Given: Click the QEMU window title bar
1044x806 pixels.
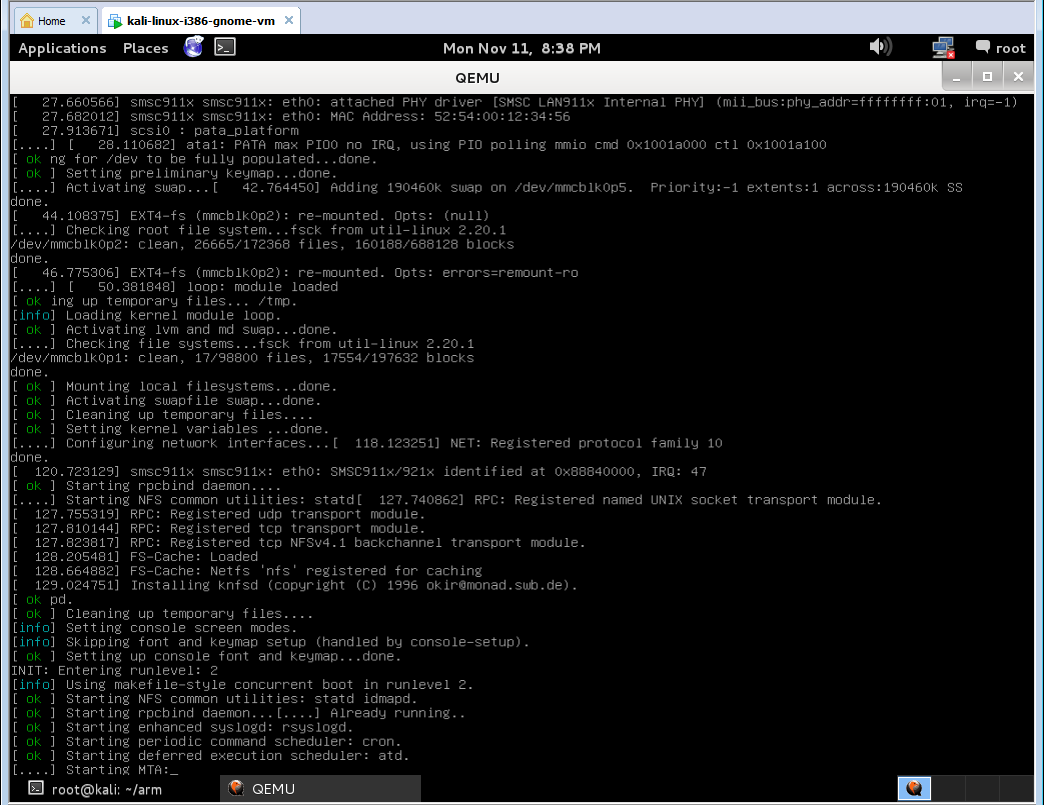Looking at the screenshot, I should point(477,78).
